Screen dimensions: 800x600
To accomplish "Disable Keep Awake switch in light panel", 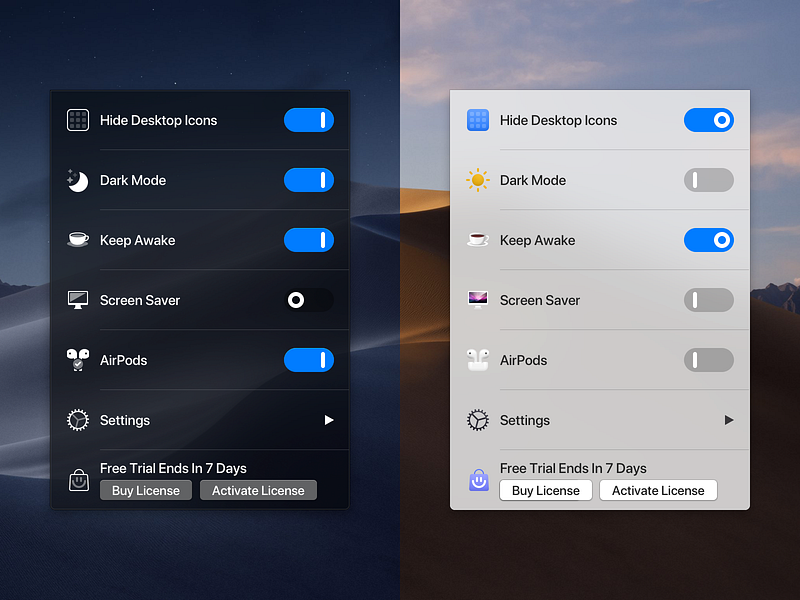I will click(x=709, y=240).
